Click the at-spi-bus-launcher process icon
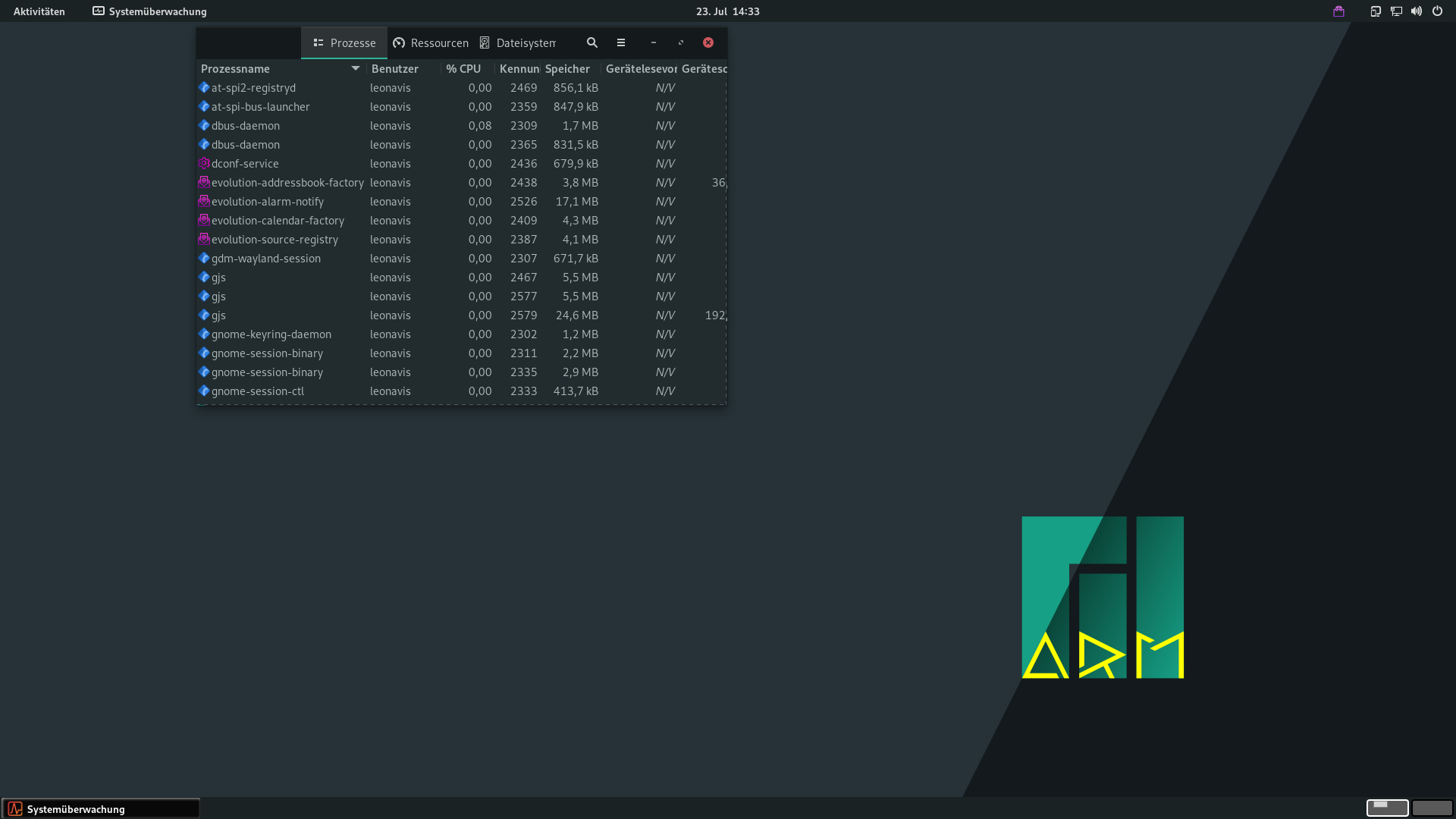Viewport: 1456px width, 819px height. pyautogui.click(x=204, y=106)
